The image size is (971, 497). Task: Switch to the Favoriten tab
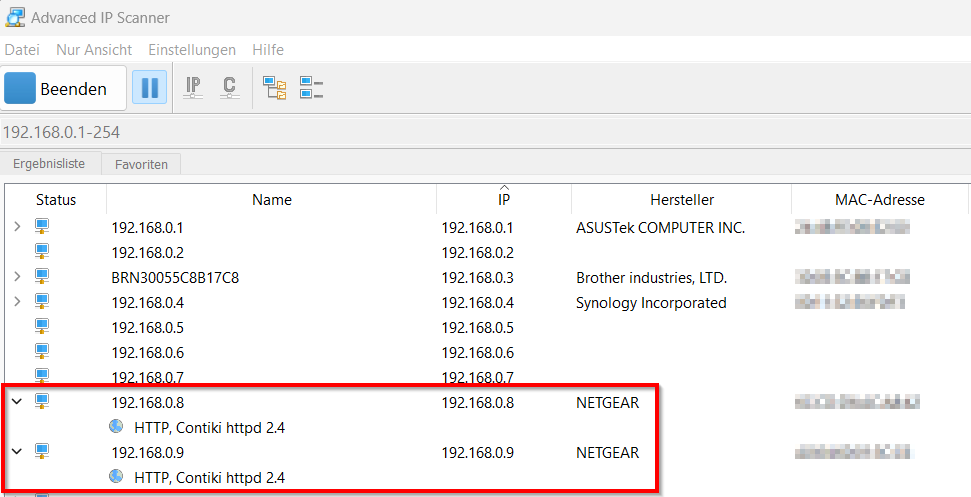[141, 165]
